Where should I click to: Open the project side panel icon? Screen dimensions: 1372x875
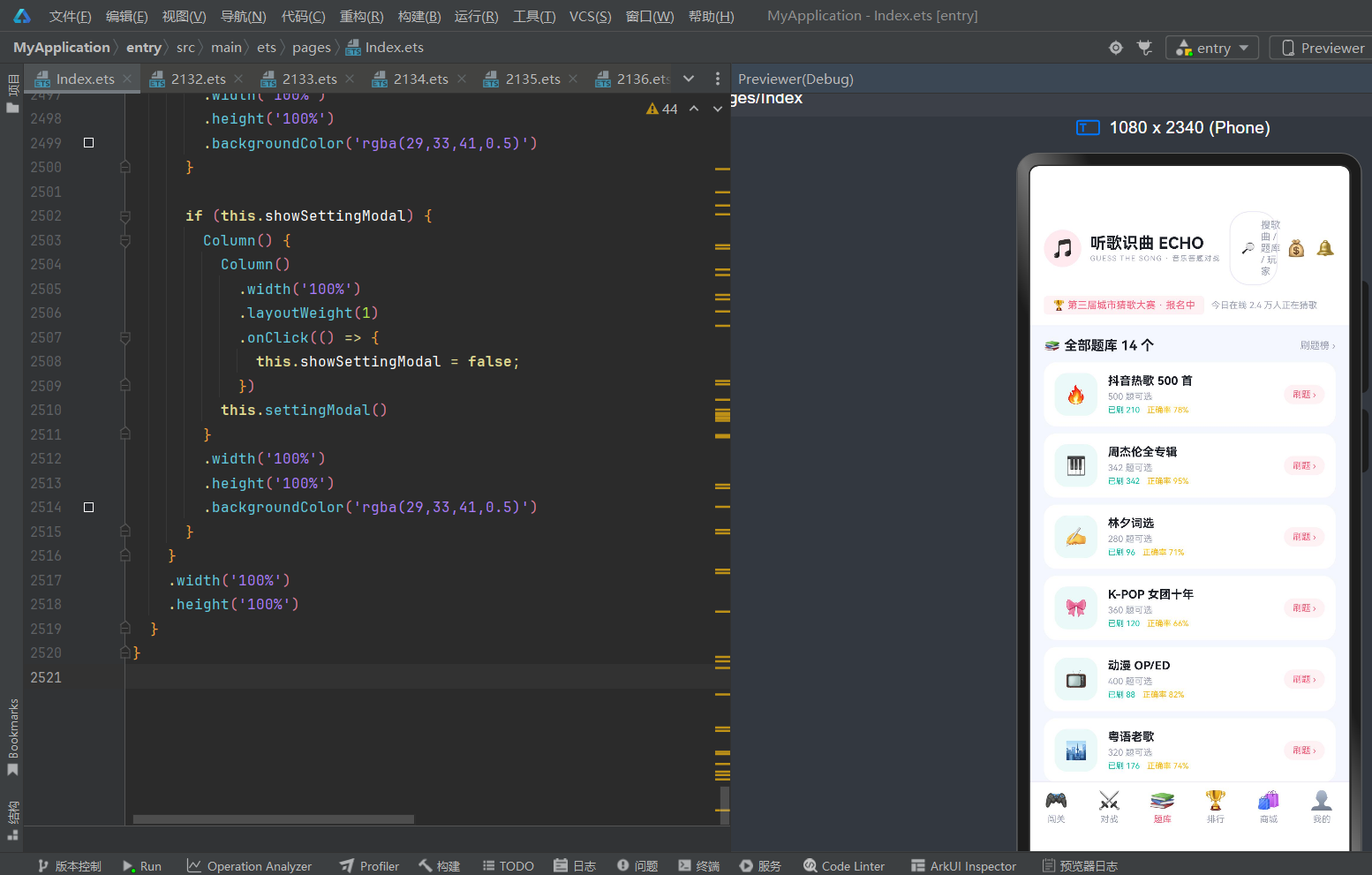tap(12, 94)
